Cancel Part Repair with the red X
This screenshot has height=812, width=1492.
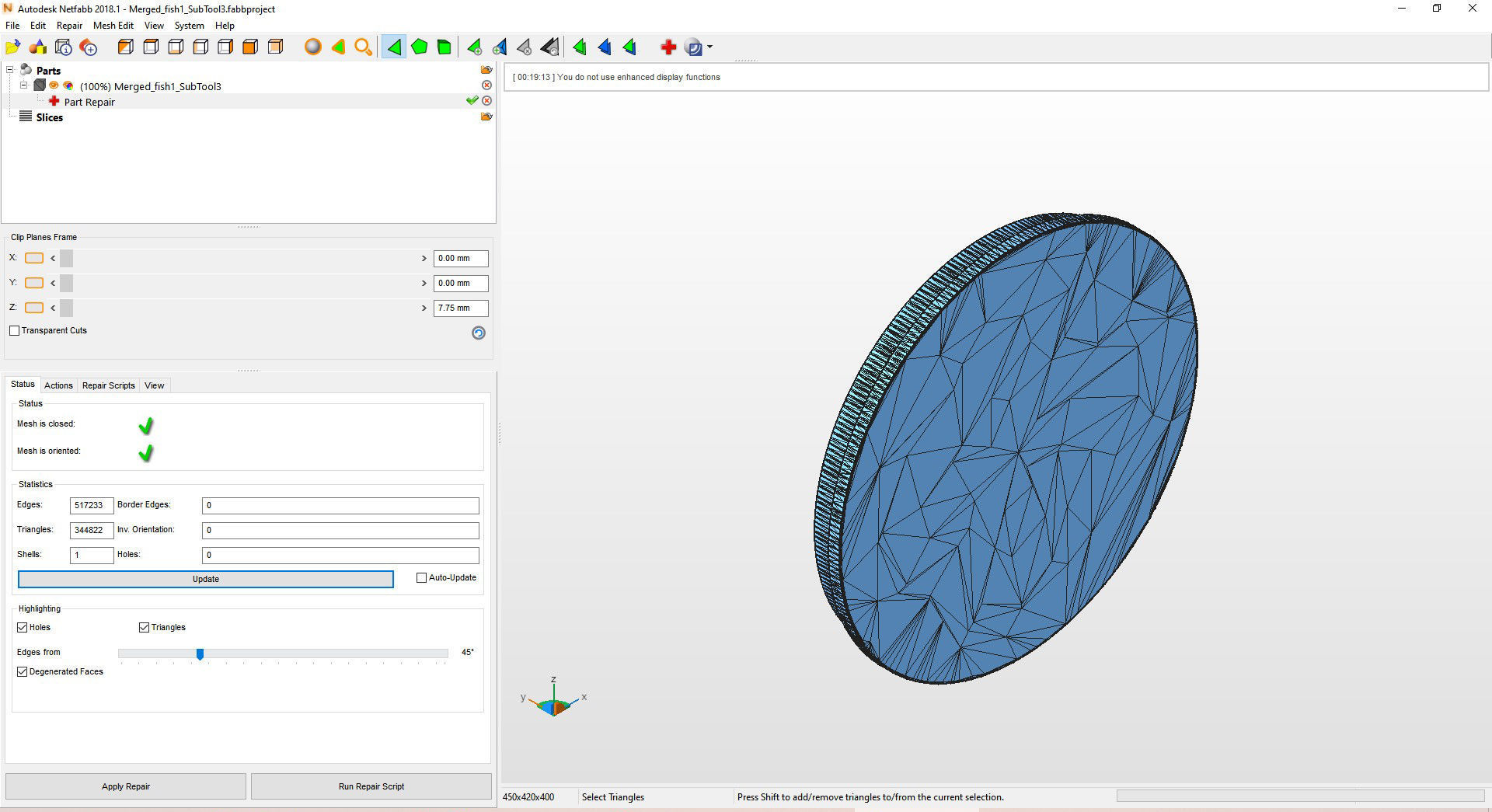pyautogui.click(x=486, y=101)
